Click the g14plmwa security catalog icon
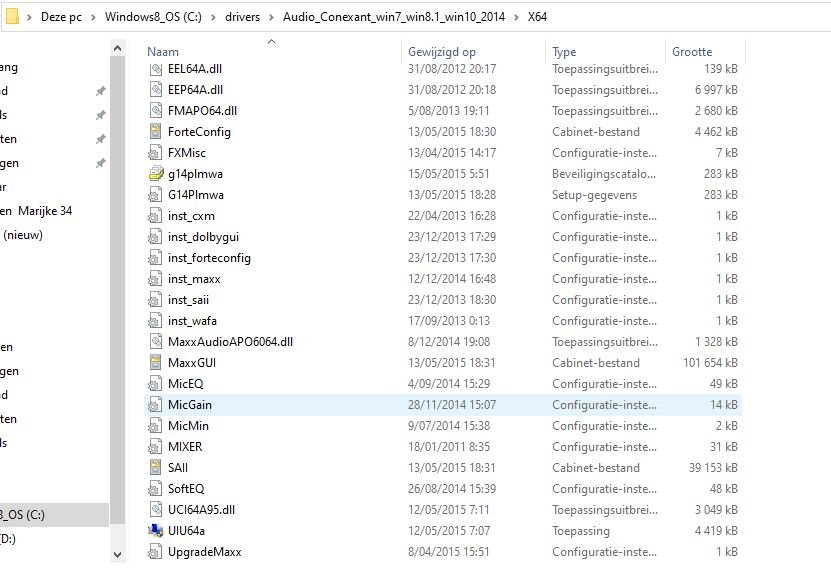Screen dimensions: 831x572 (155, 174)
